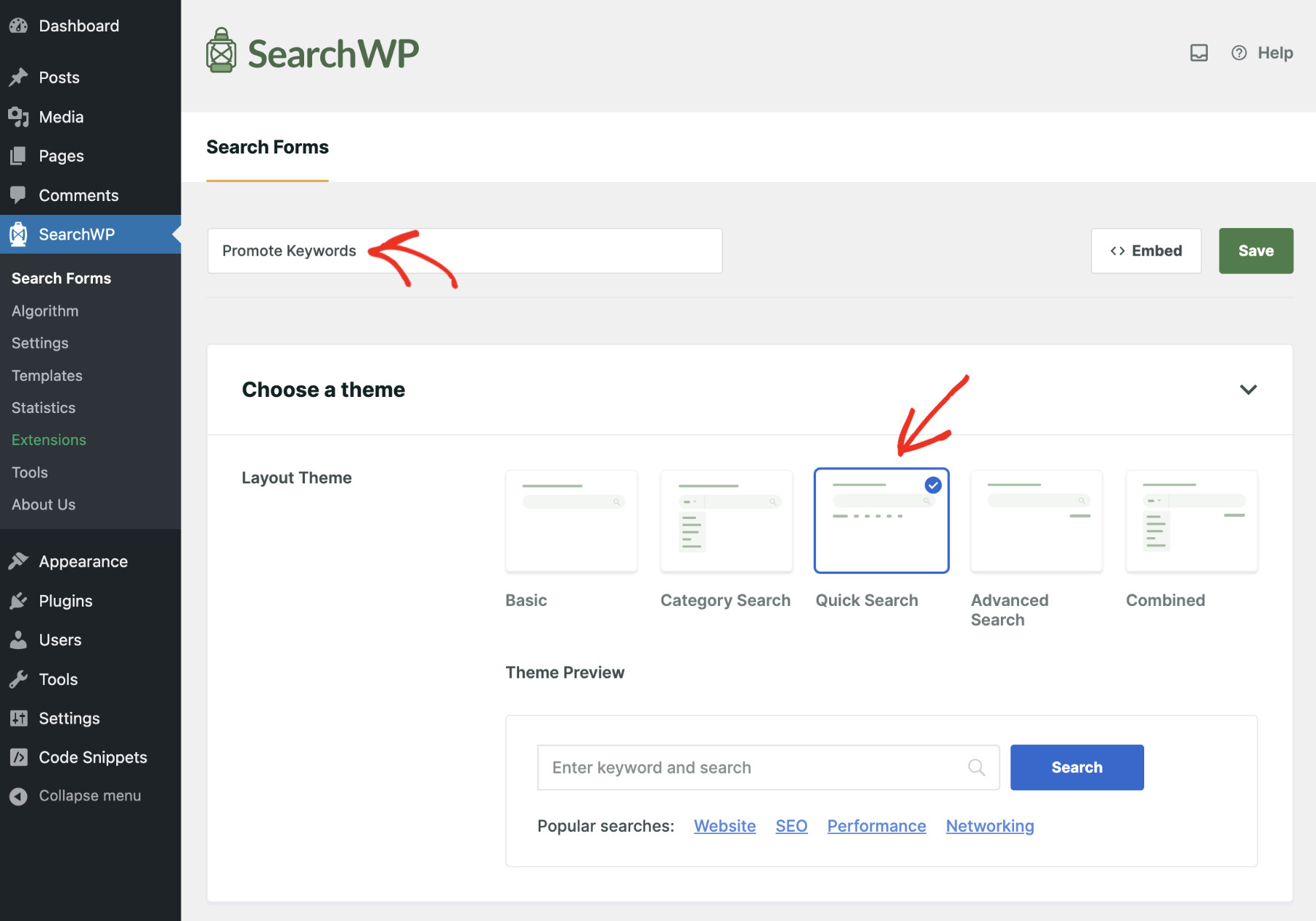Select the Combined layout theme
Viewport: 1316px width, 921px height.
point(1192,520)
